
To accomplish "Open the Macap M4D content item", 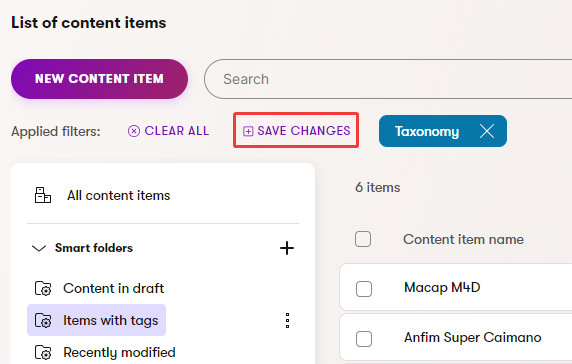I will pyautogui.click(x=442, y=287).
